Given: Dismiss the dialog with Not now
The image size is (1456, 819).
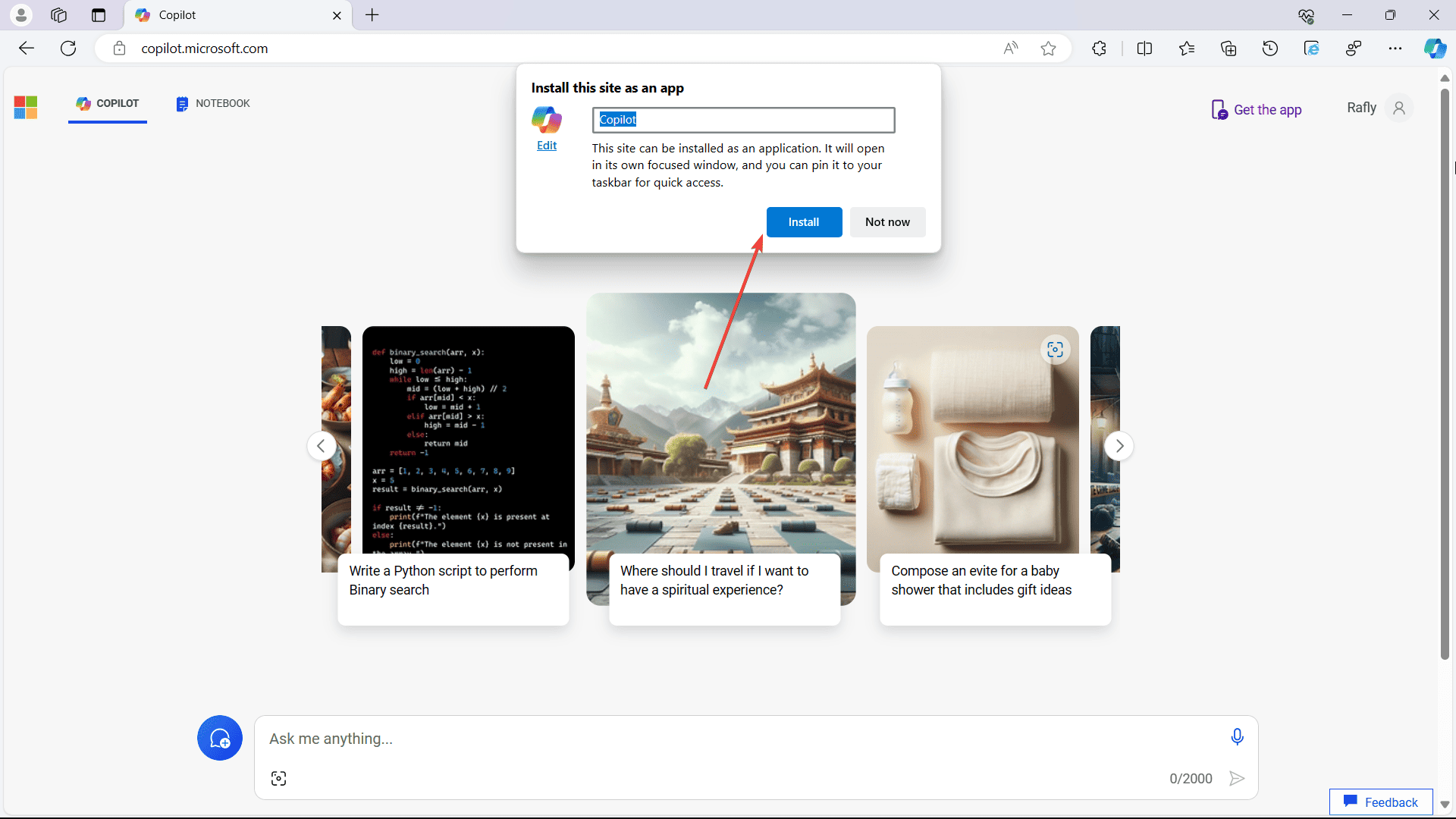Looking at the screenshot, I should coord(887,221).
